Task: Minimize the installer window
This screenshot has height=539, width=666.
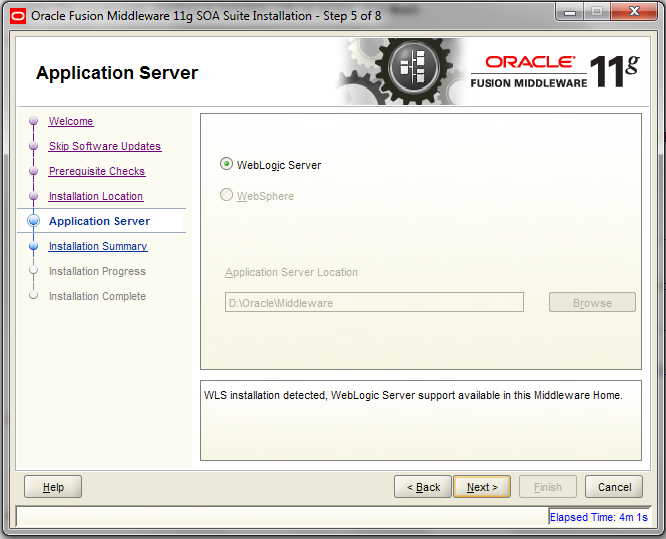Action: [x=570, y=12]
